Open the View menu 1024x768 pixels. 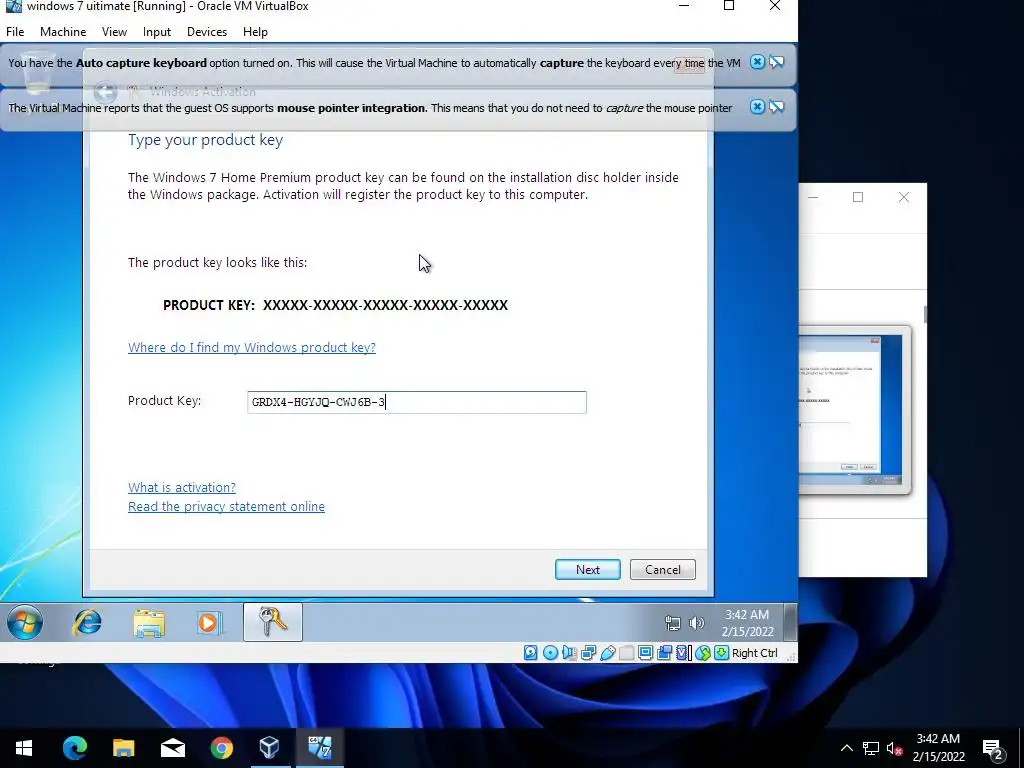114,31
